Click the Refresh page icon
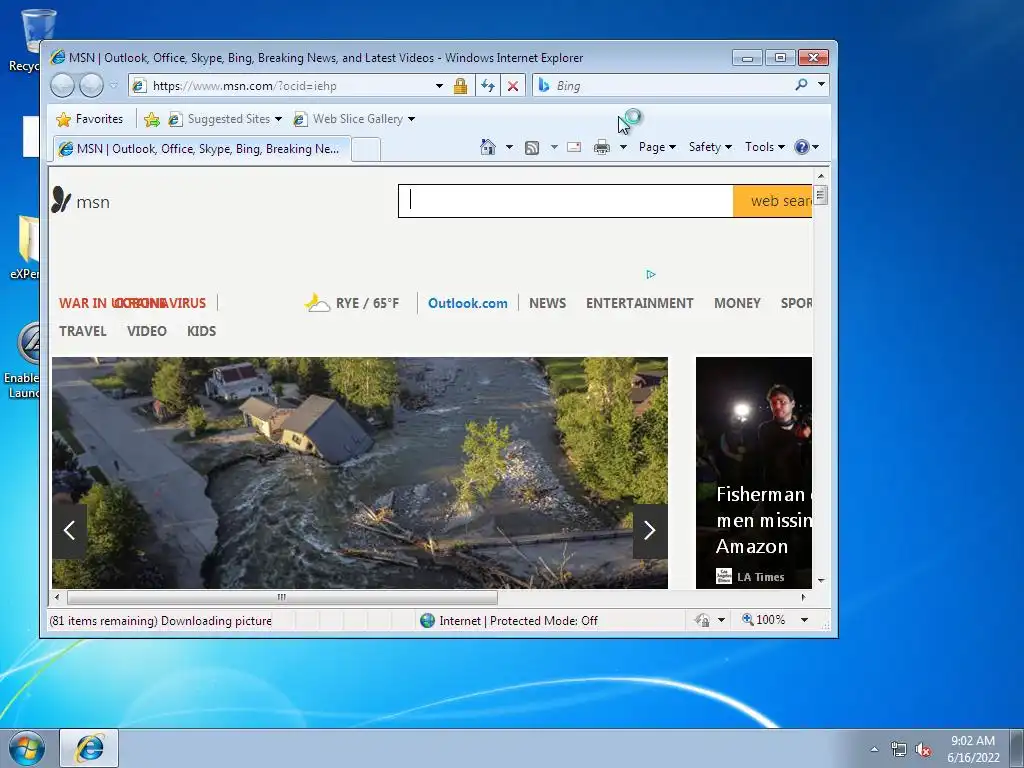This screenshot has height=768, width=1024. (x=488, y=86)
